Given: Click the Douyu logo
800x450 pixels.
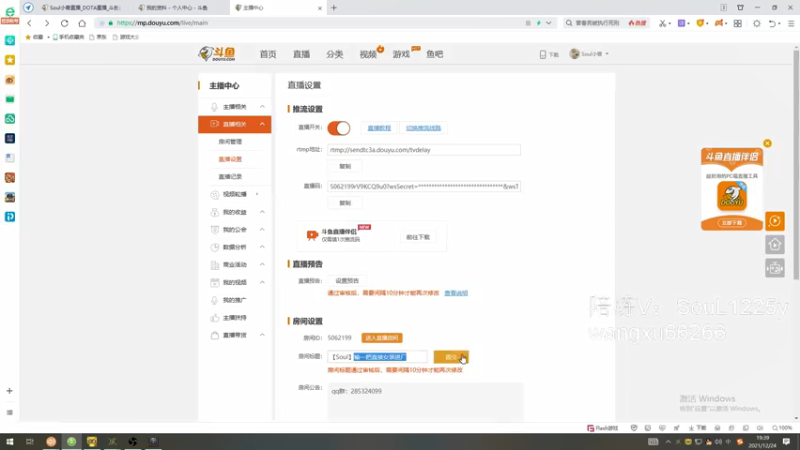Looking at the screenshot, I should (x=217, y=54).
